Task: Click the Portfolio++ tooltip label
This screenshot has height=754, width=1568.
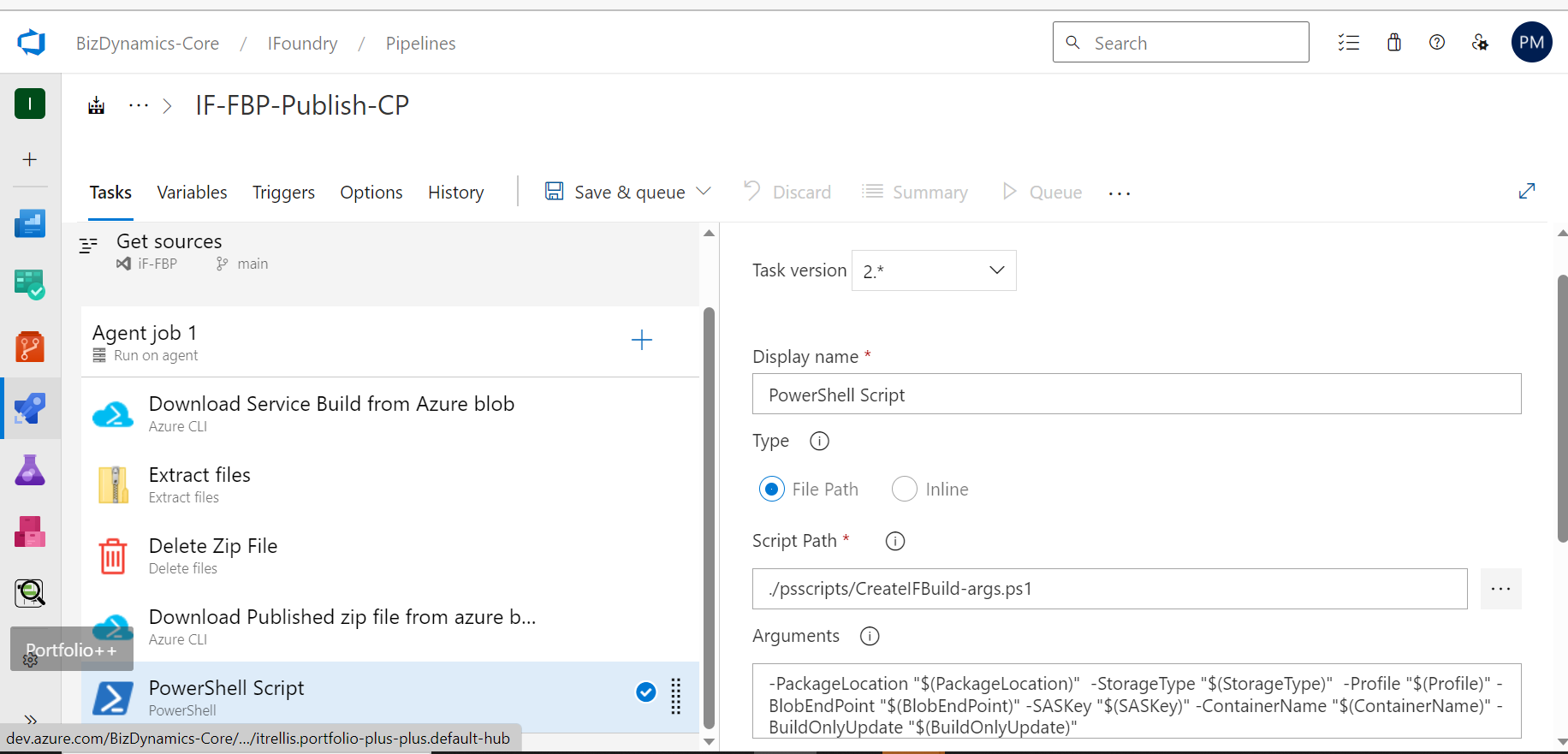Action: pos(72,650)
